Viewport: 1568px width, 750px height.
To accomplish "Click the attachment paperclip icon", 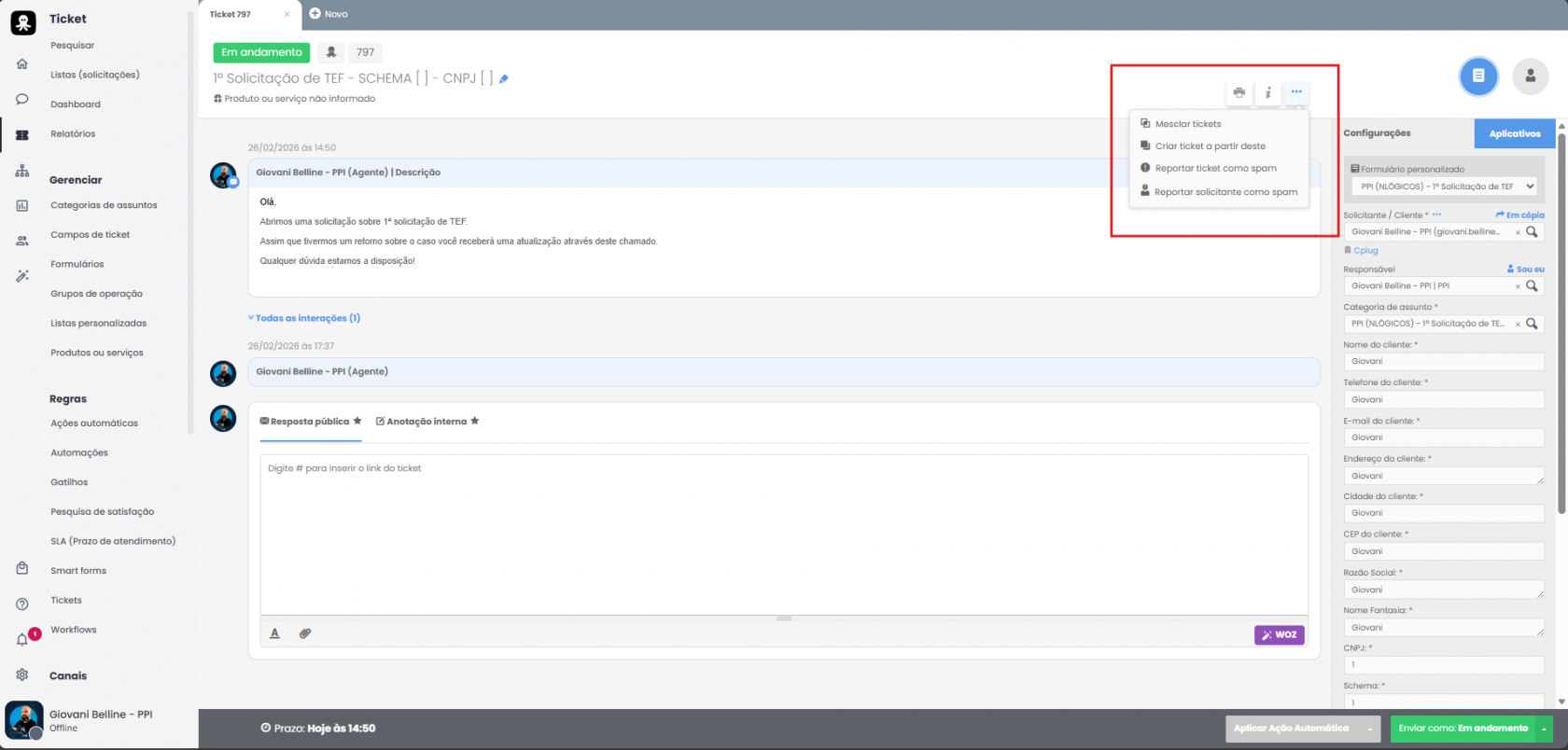I will [x=305, y=633].
